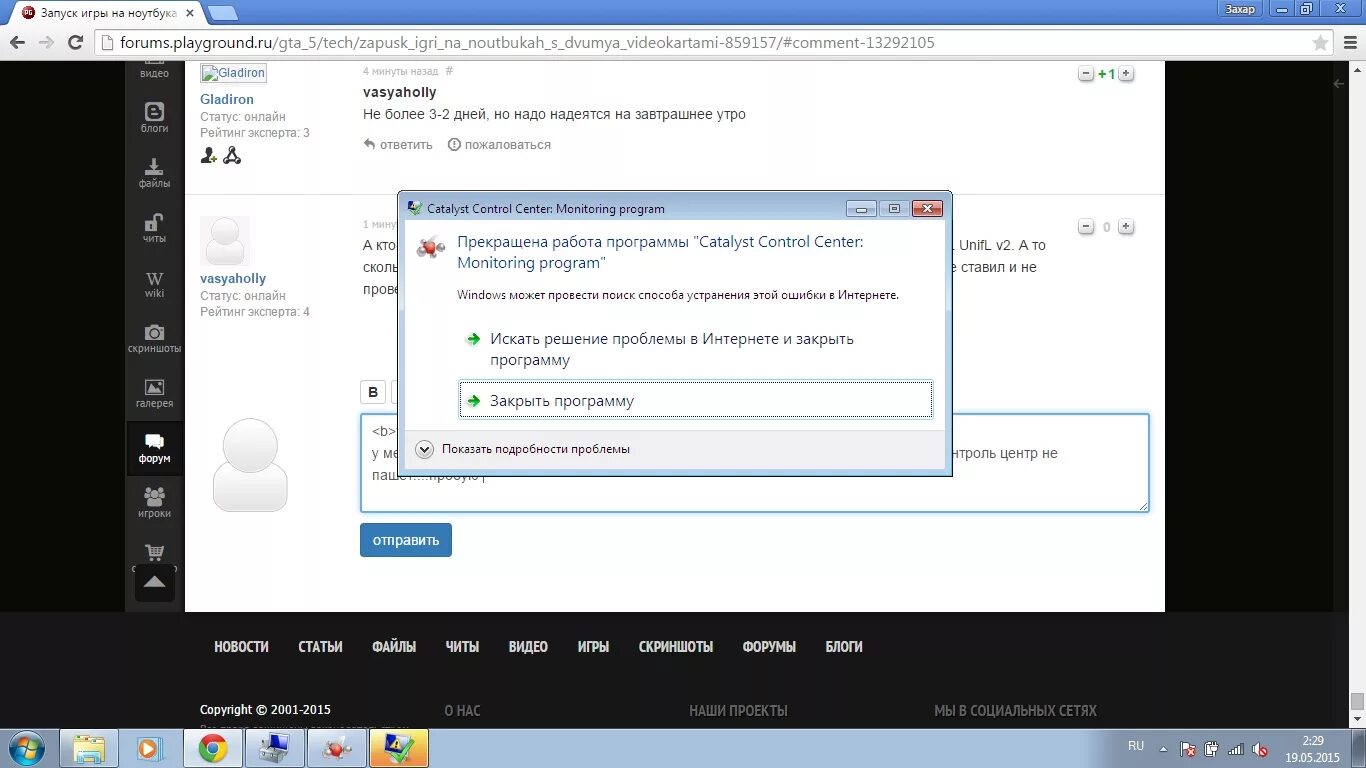Click the share network icon under Gladiron
The height and width of the screenshot is (768, 1366).
tap(232, 155)
